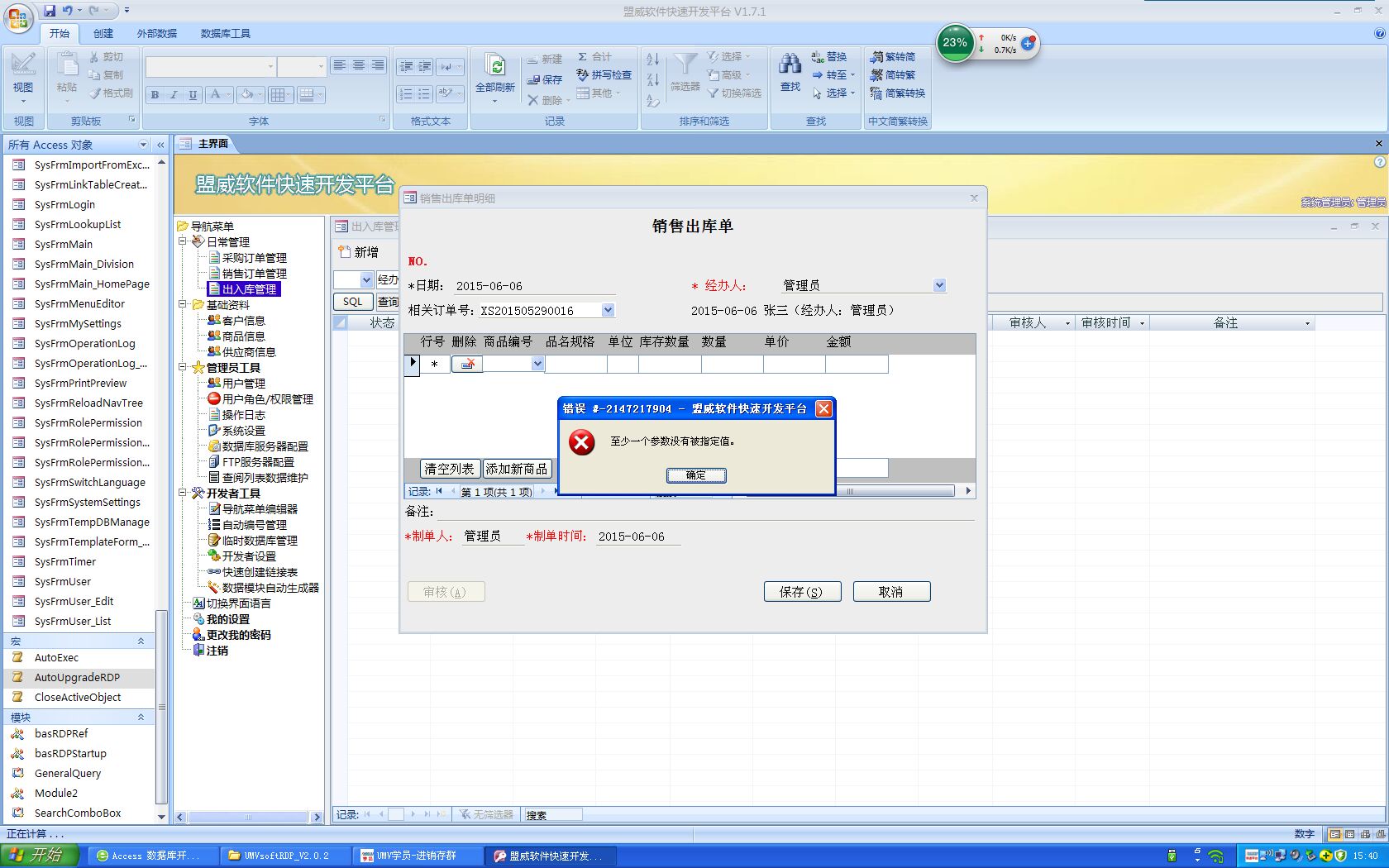Click the 拼写检查 icon in ribbon
Screen dimensions: 1389x868
coord(583,75)
